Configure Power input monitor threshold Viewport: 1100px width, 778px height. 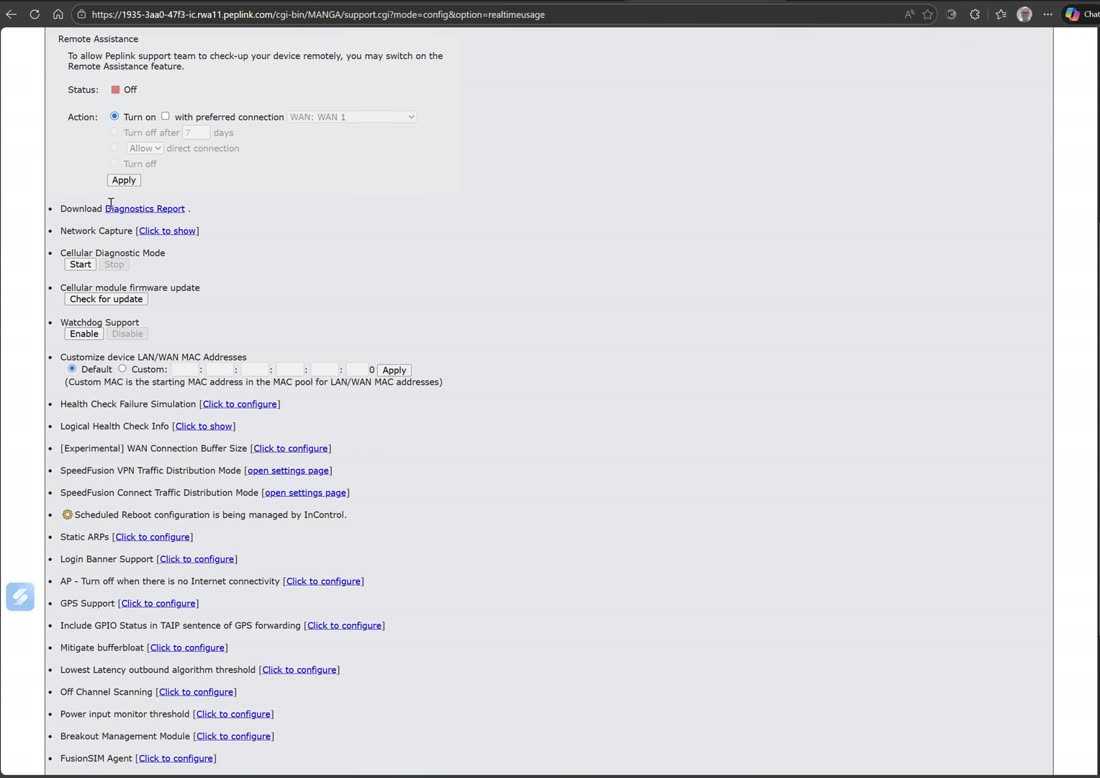[233, 714]
